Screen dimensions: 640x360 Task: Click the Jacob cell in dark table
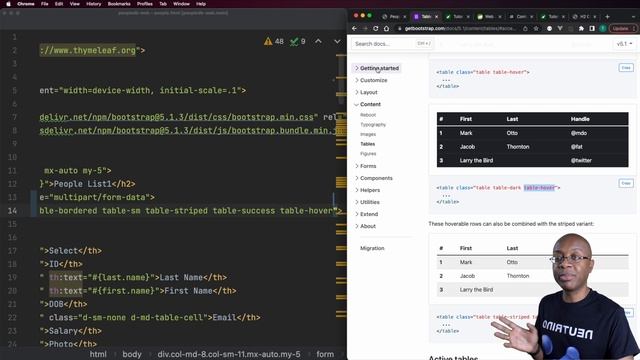click(x=467, y=147)
